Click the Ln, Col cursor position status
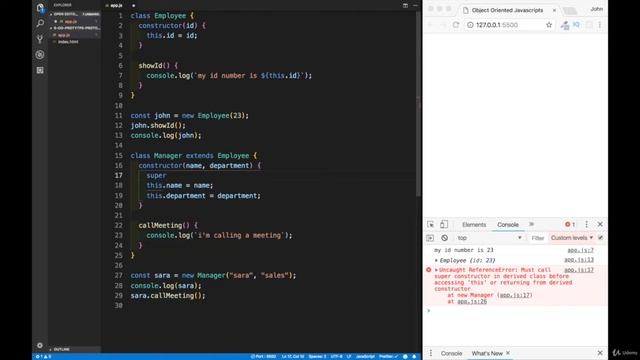Viewport: 640px width, 360px height. pos(293,356)
